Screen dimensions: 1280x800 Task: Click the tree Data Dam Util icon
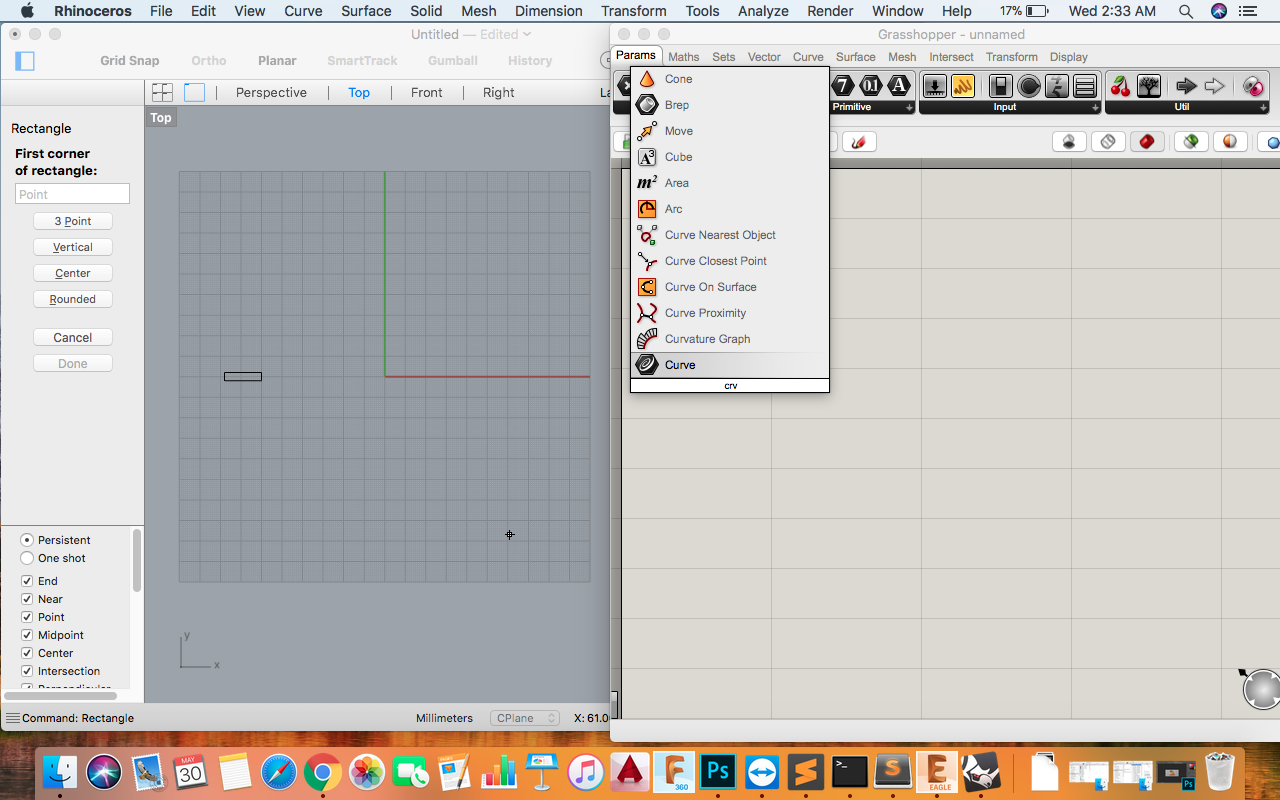coord(1149,86)
